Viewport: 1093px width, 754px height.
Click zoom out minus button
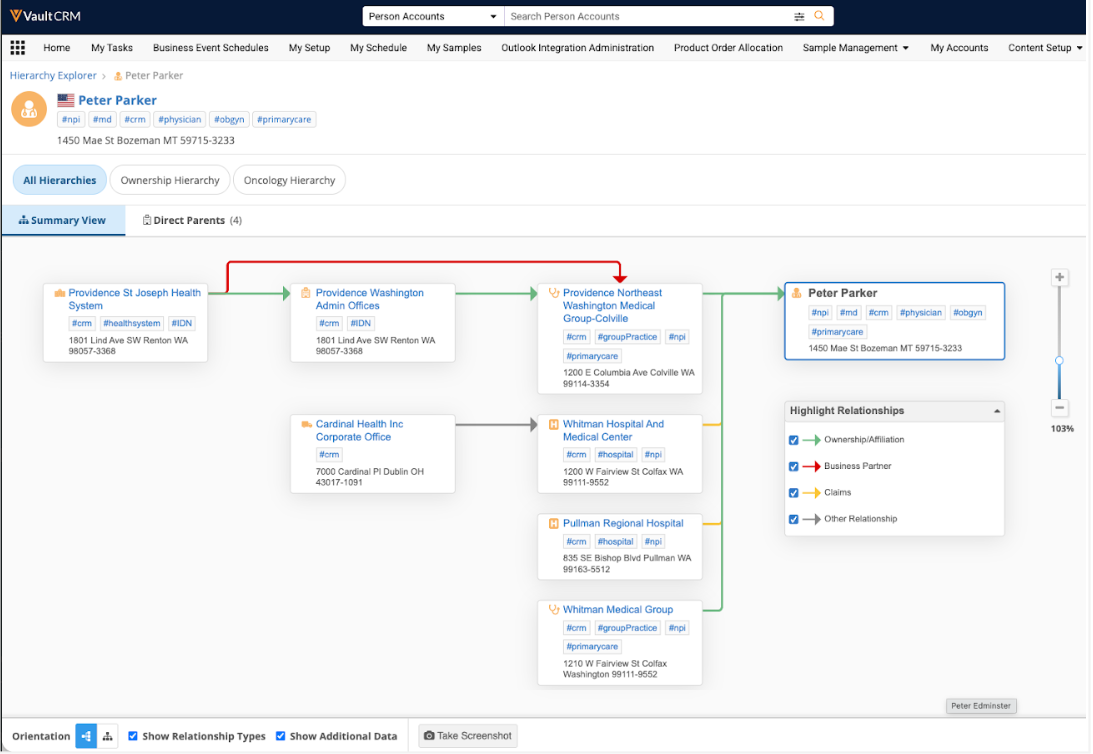pyautogui.click(x=1060, y=408)
